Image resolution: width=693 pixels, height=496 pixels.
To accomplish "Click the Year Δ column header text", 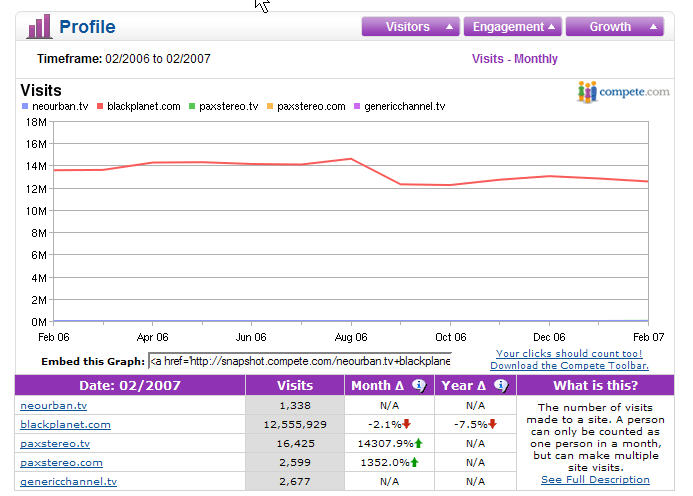I will click(464, 385).
